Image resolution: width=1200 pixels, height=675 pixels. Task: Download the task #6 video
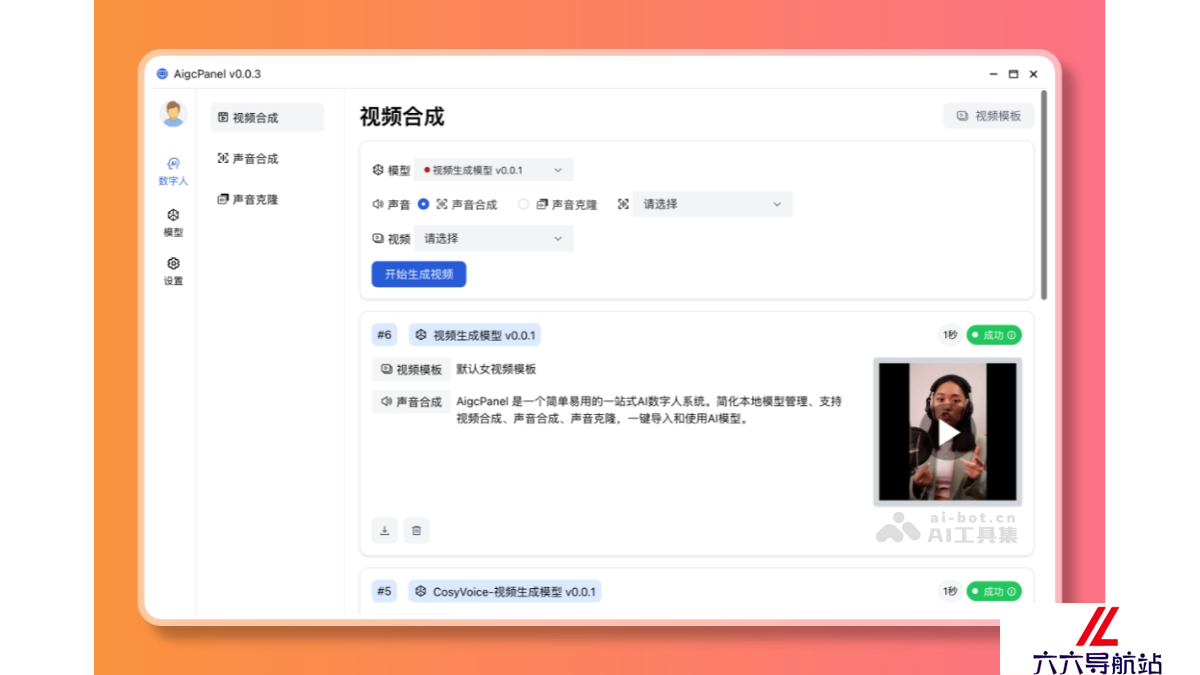click(x=385, y=530)
